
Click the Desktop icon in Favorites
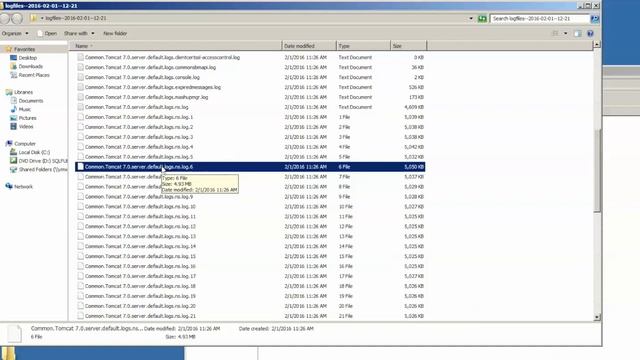pyautogui.click(x=13, y=58)
